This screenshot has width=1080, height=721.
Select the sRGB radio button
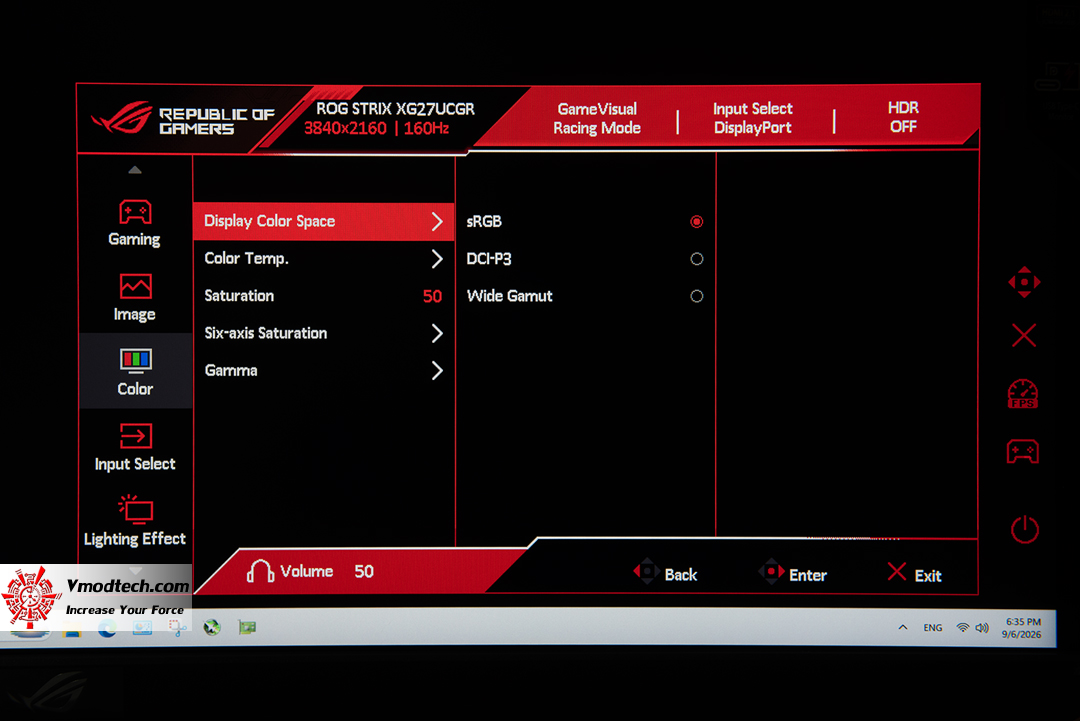696,222
